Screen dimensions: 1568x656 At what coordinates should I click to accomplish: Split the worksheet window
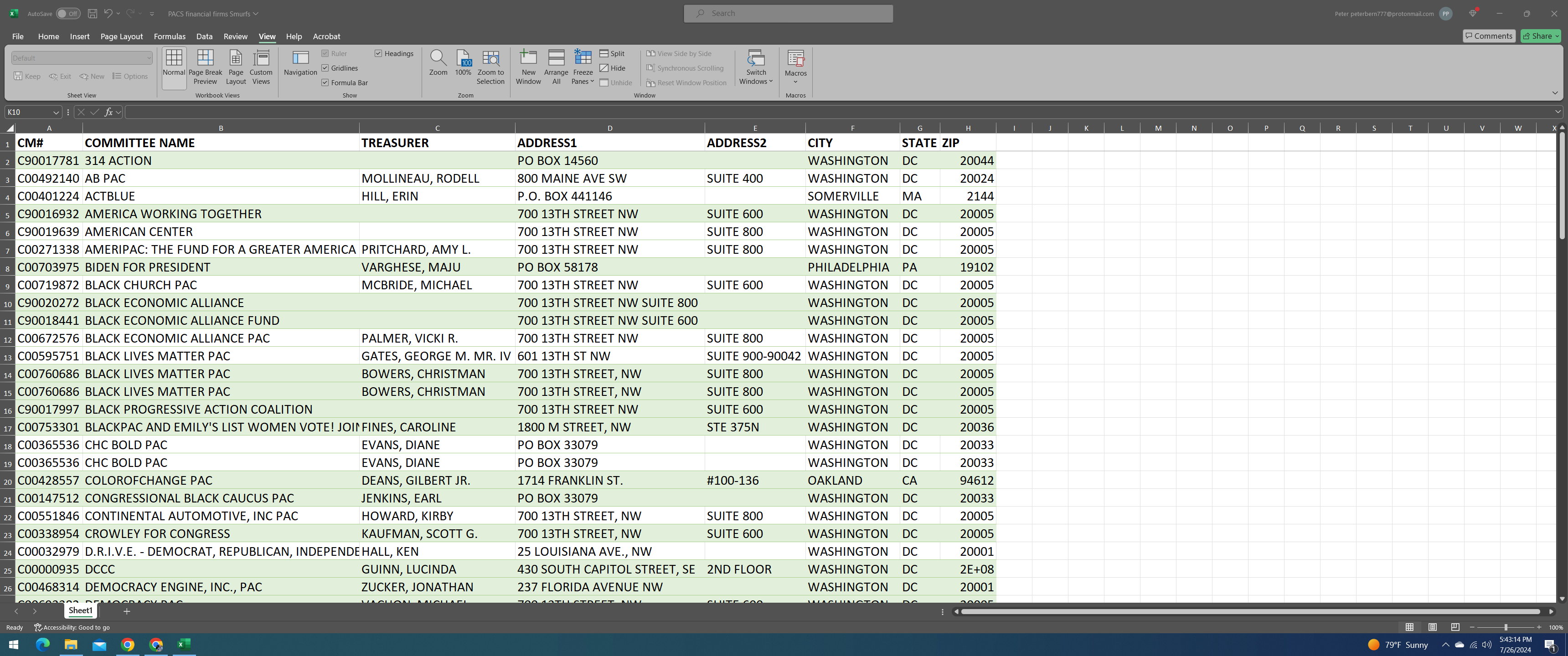[612, 54]
